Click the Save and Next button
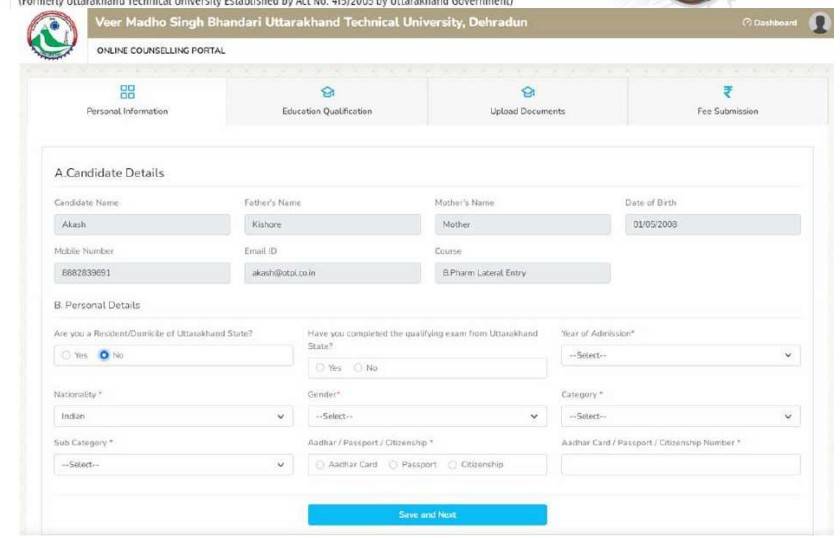This screenshot has width=840, height=538. pos(427,514)
